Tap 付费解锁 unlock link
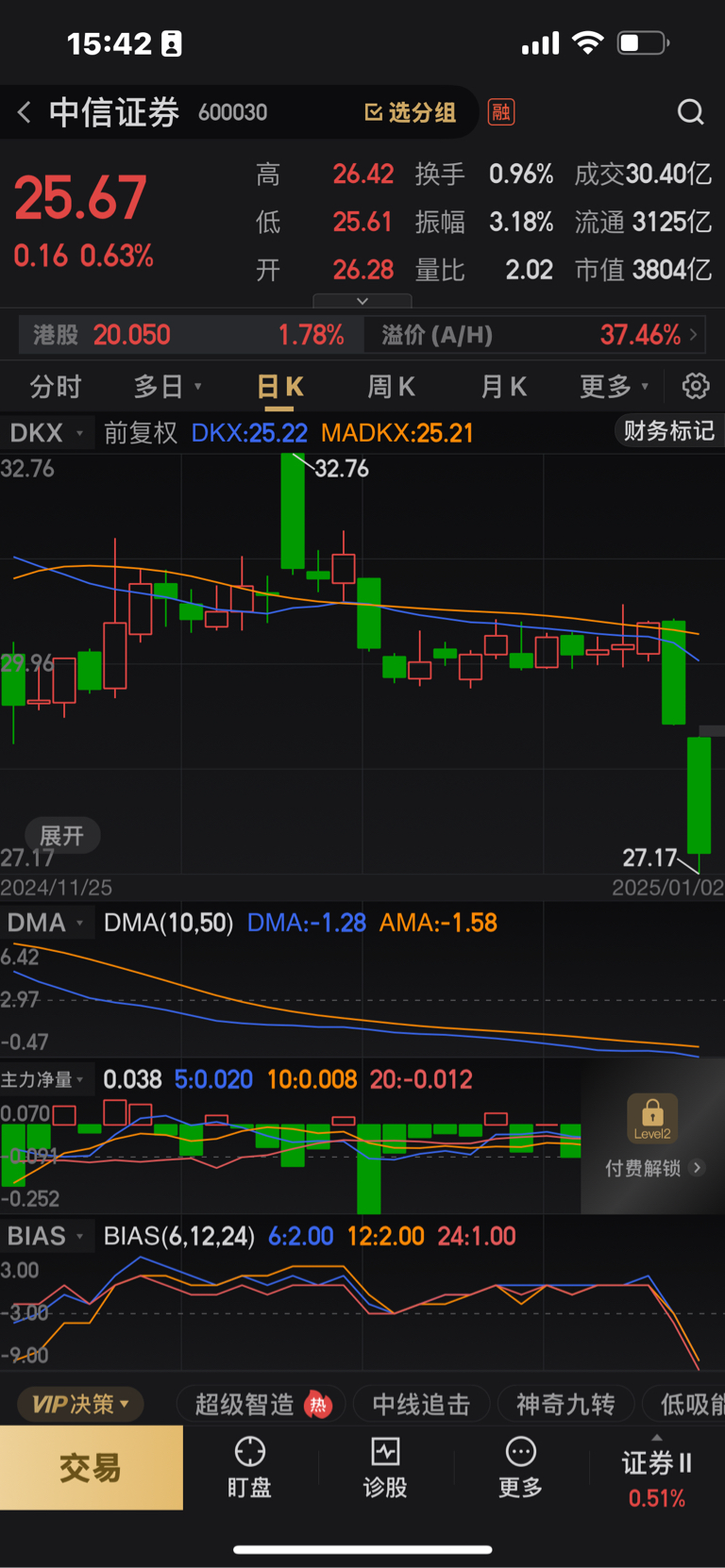This screenshot has width=725, height=1568. click(653, 1168)
